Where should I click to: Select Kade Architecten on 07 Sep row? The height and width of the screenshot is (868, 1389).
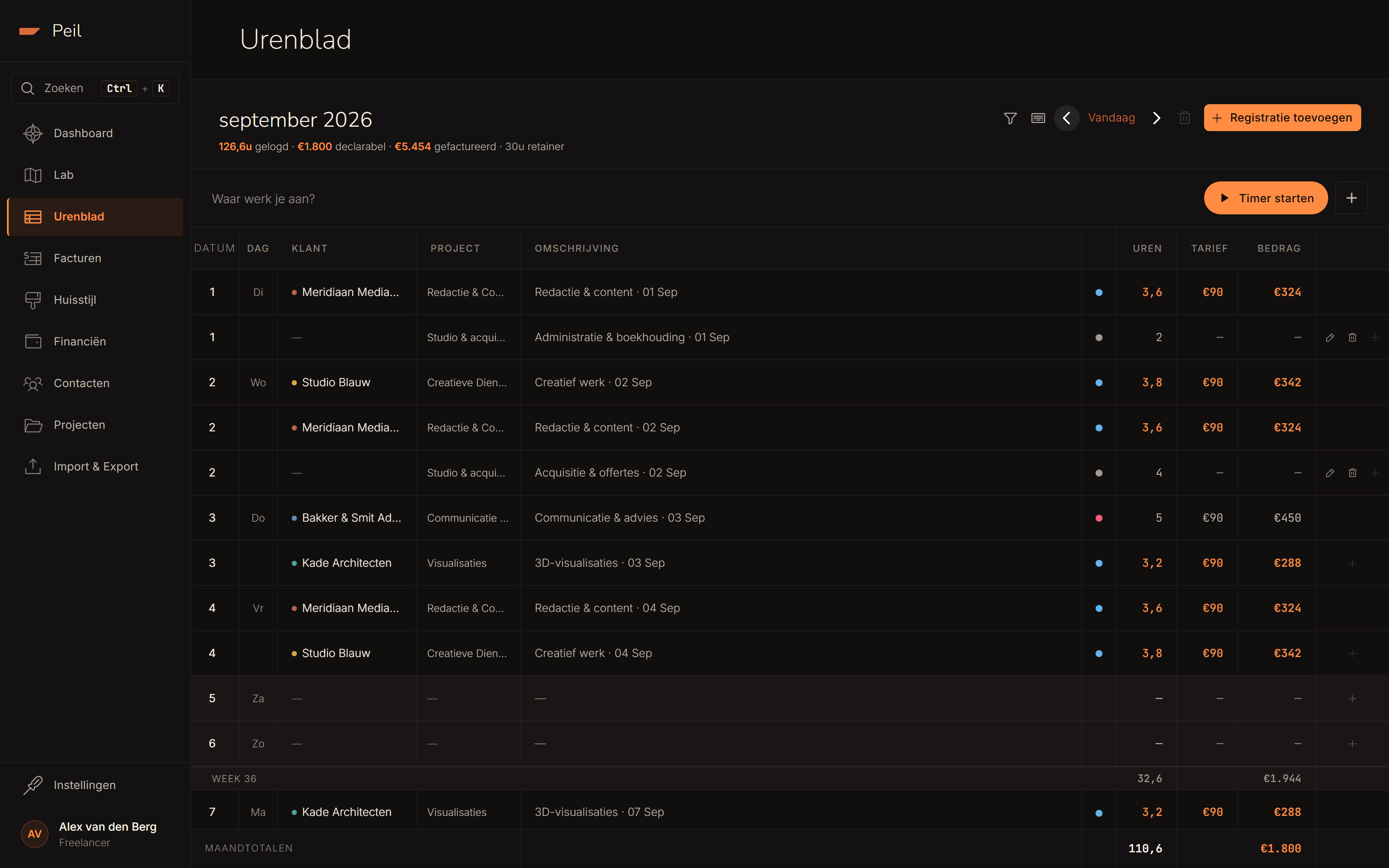(347, 812)
